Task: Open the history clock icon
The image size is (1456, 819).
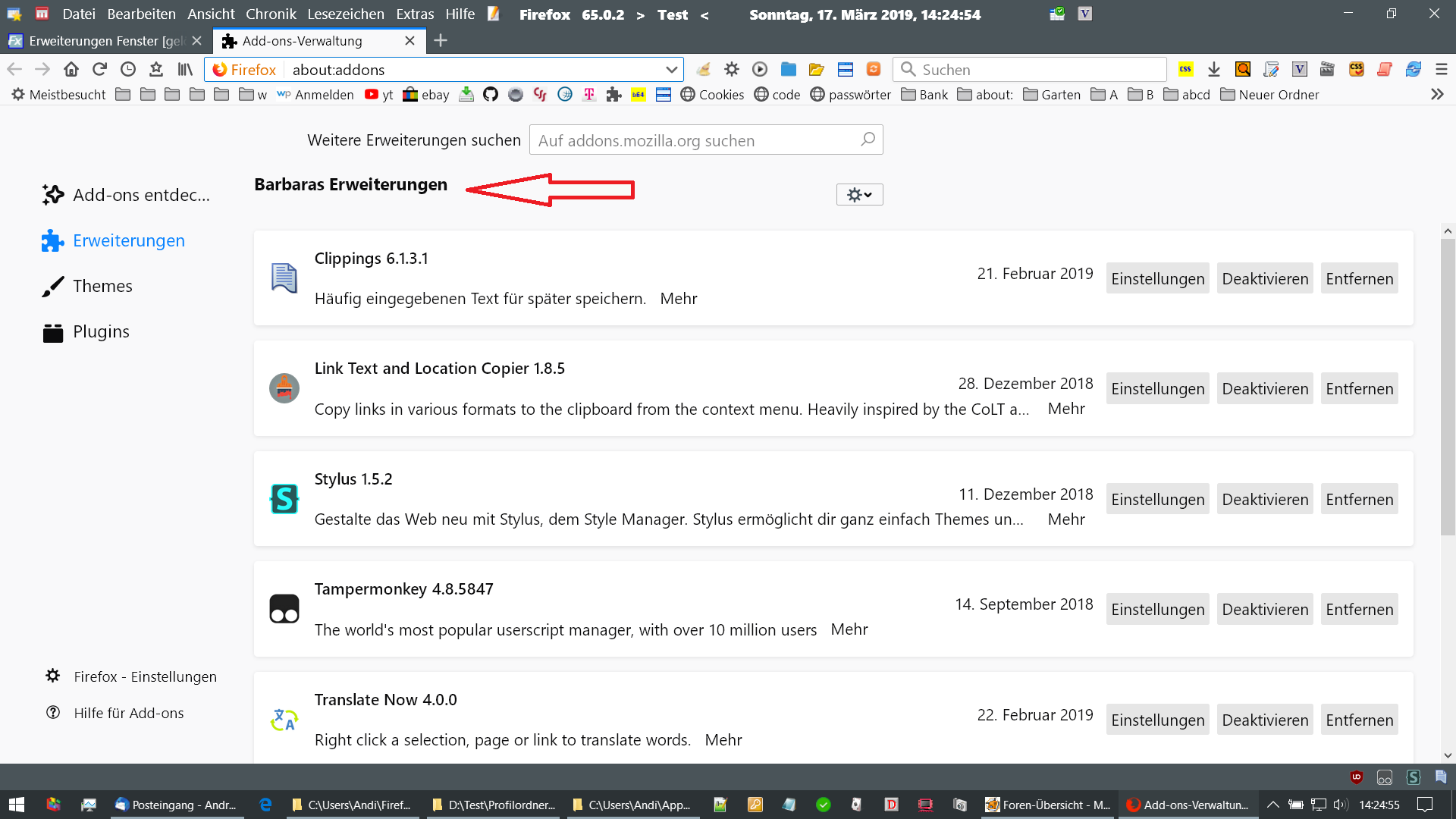Action: [128, 70]
